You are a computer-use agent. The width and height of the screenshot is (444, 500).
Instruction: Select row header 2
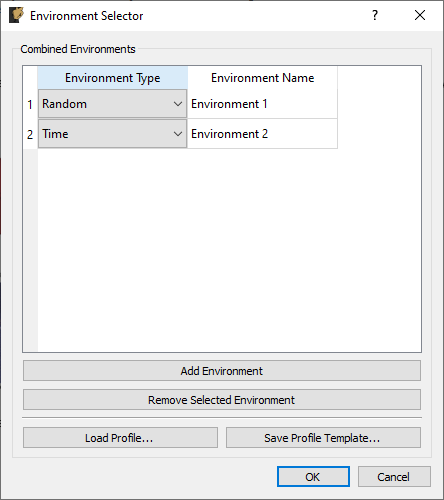click(x=30, y=134)
